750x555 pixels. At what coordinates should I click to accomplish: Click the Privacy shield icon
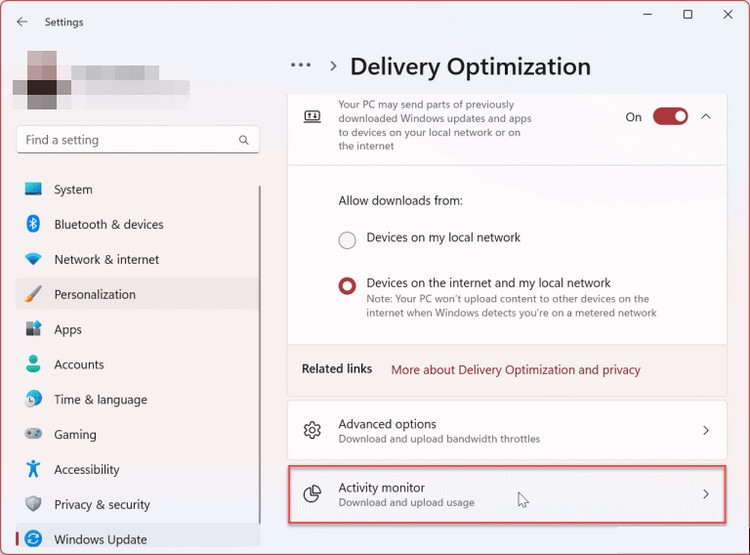pyautogui.click(x=33, y=504)
